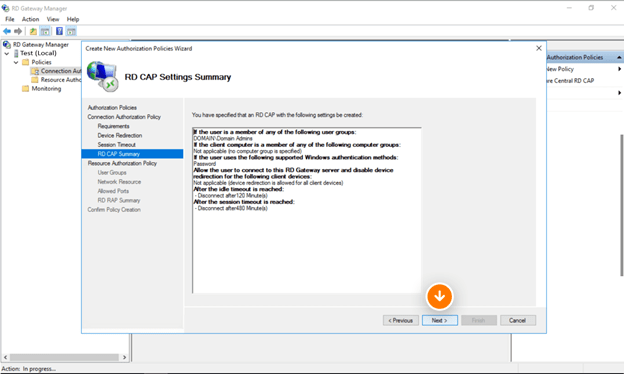The image size is (624, 374).
Task: Click RD Gateway Manager title bar app icon
Action: [6, 8]
